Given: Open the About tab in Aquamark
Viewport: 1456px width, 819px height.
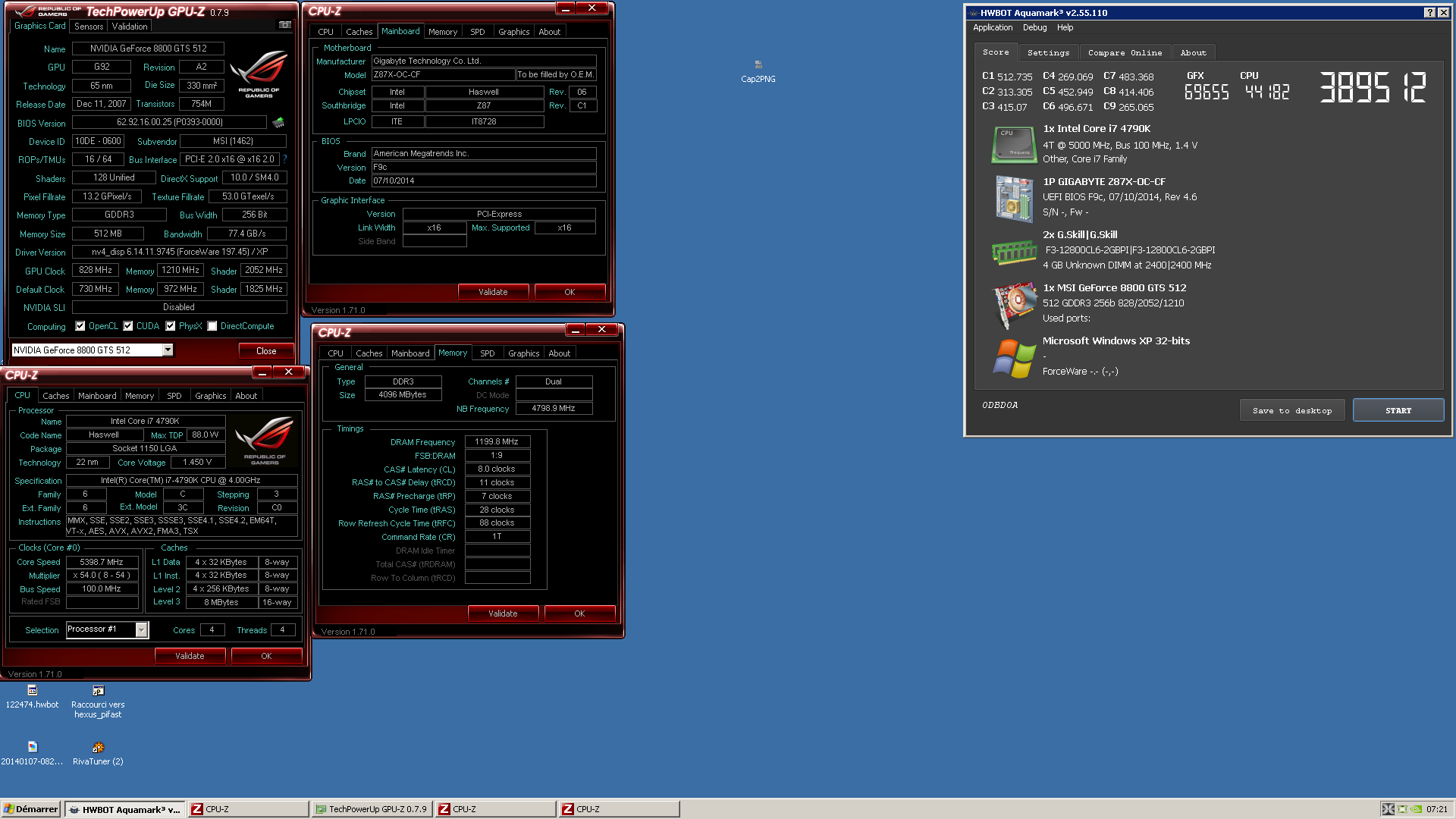Looking at the screenshot, I should (1193, 52).
